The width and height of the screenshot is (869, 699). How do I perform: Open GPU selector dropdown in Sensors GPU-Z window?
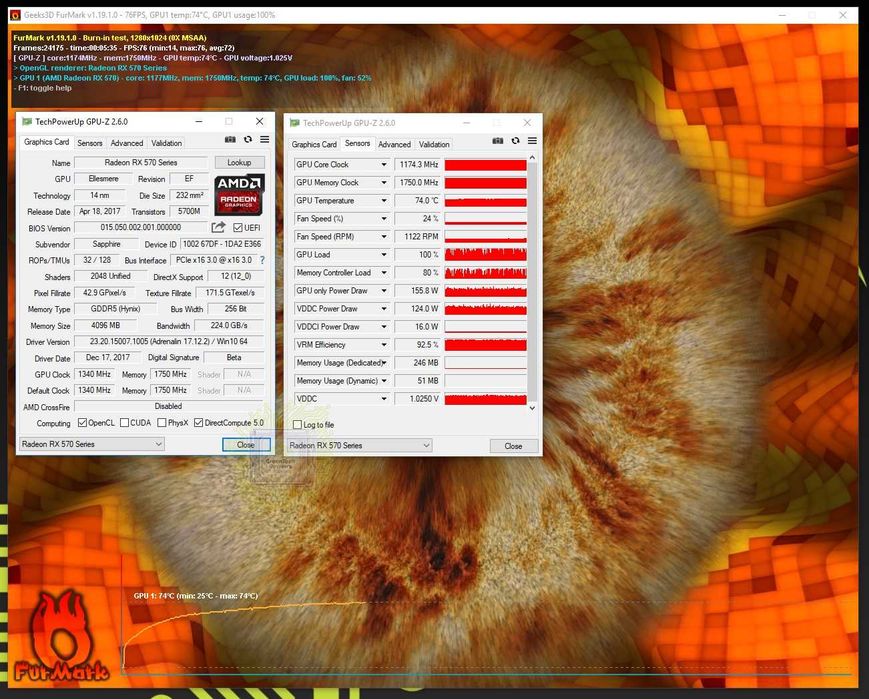tap(359, 445)
